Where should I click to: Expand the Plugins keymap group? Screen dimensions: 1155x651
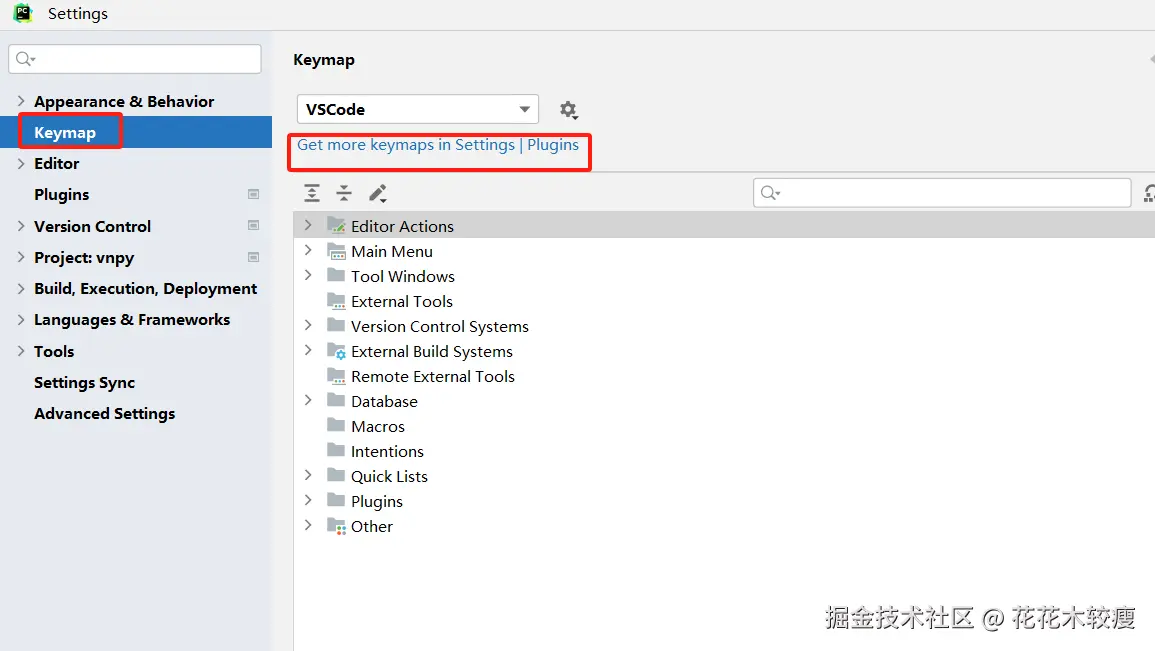308,501
